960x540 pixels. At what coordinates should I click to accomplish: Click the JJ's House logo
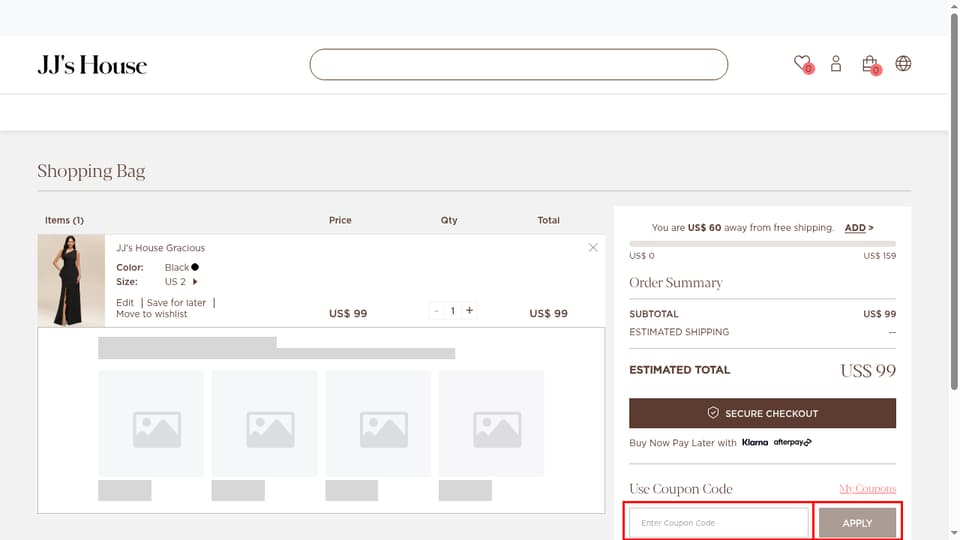(x=92, y=65)
